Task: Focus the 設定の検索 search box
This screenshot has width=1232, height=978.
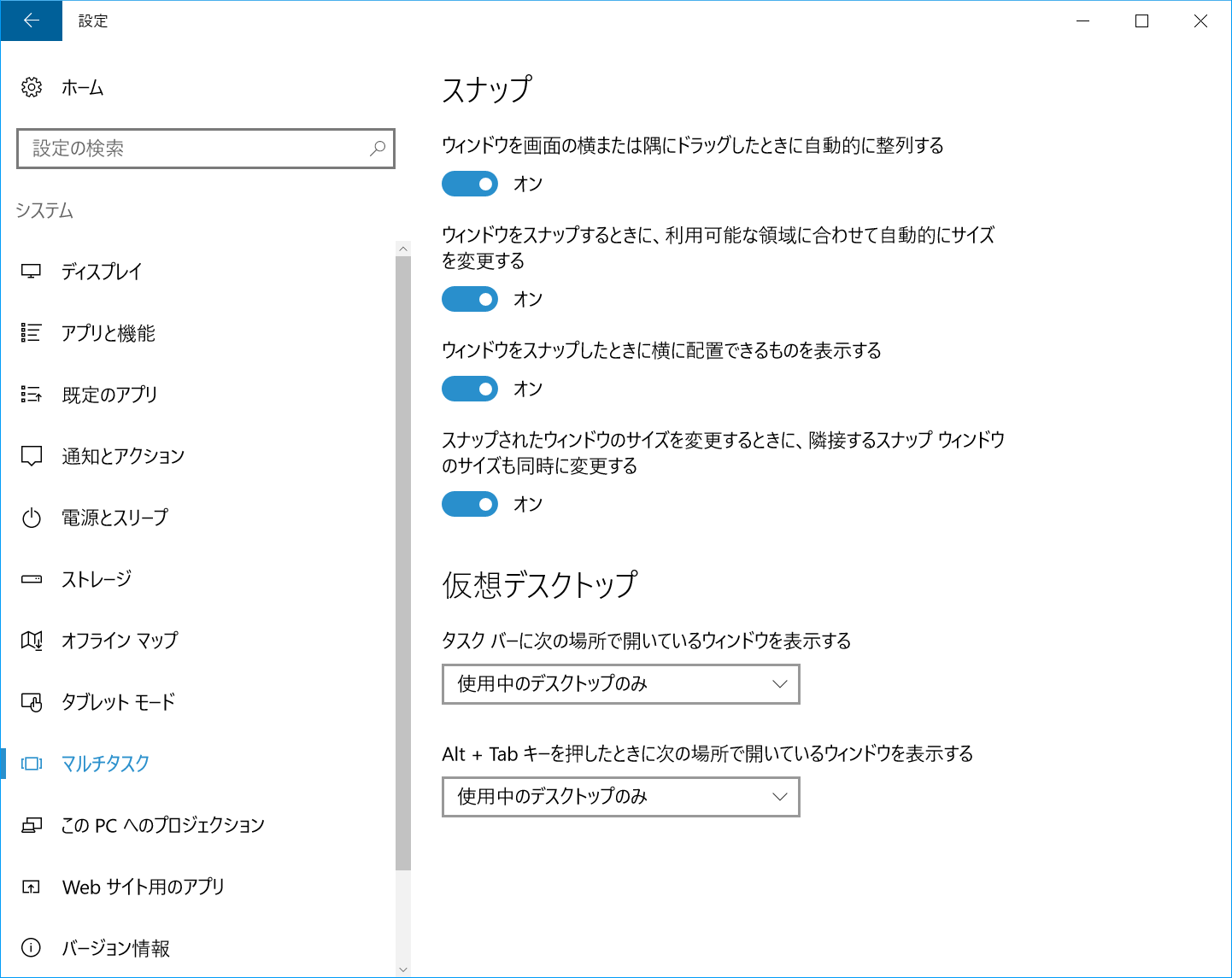Action: [197, 149]
